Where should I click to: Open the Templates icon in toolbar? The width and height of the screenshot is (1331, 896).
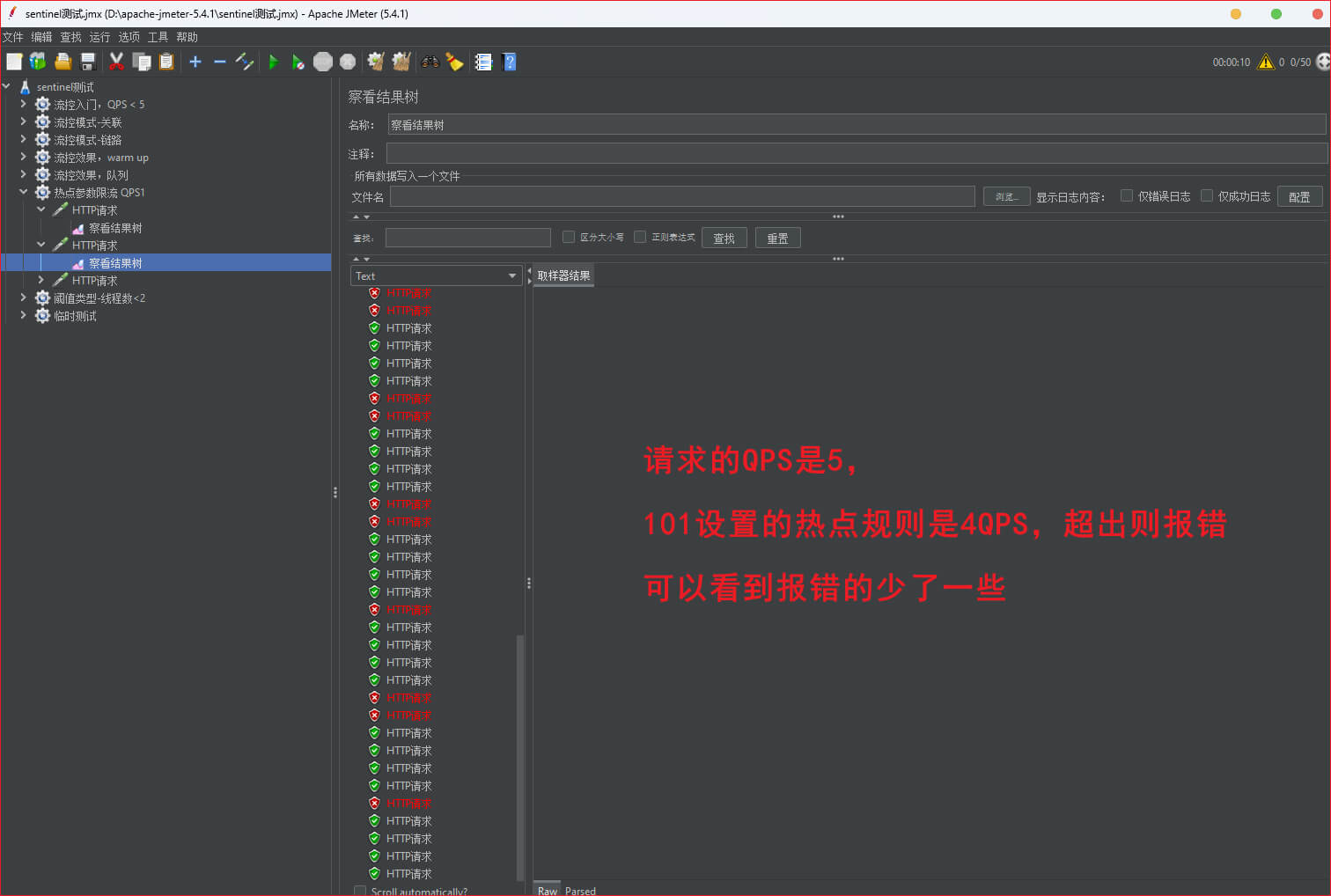pos(38,62)
